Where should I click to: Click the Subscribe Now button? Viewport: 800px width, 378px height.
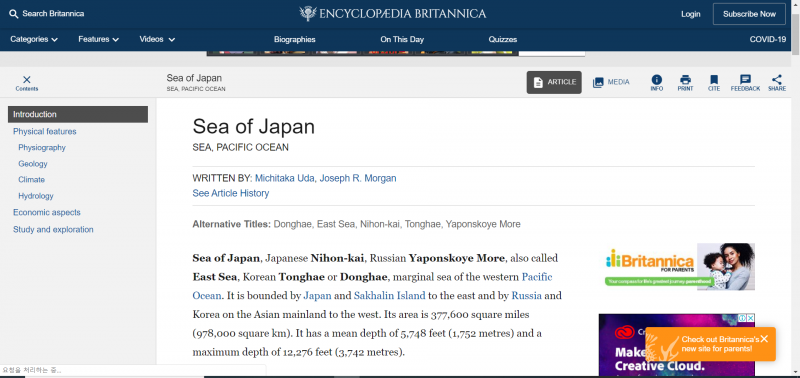point(749,14)
